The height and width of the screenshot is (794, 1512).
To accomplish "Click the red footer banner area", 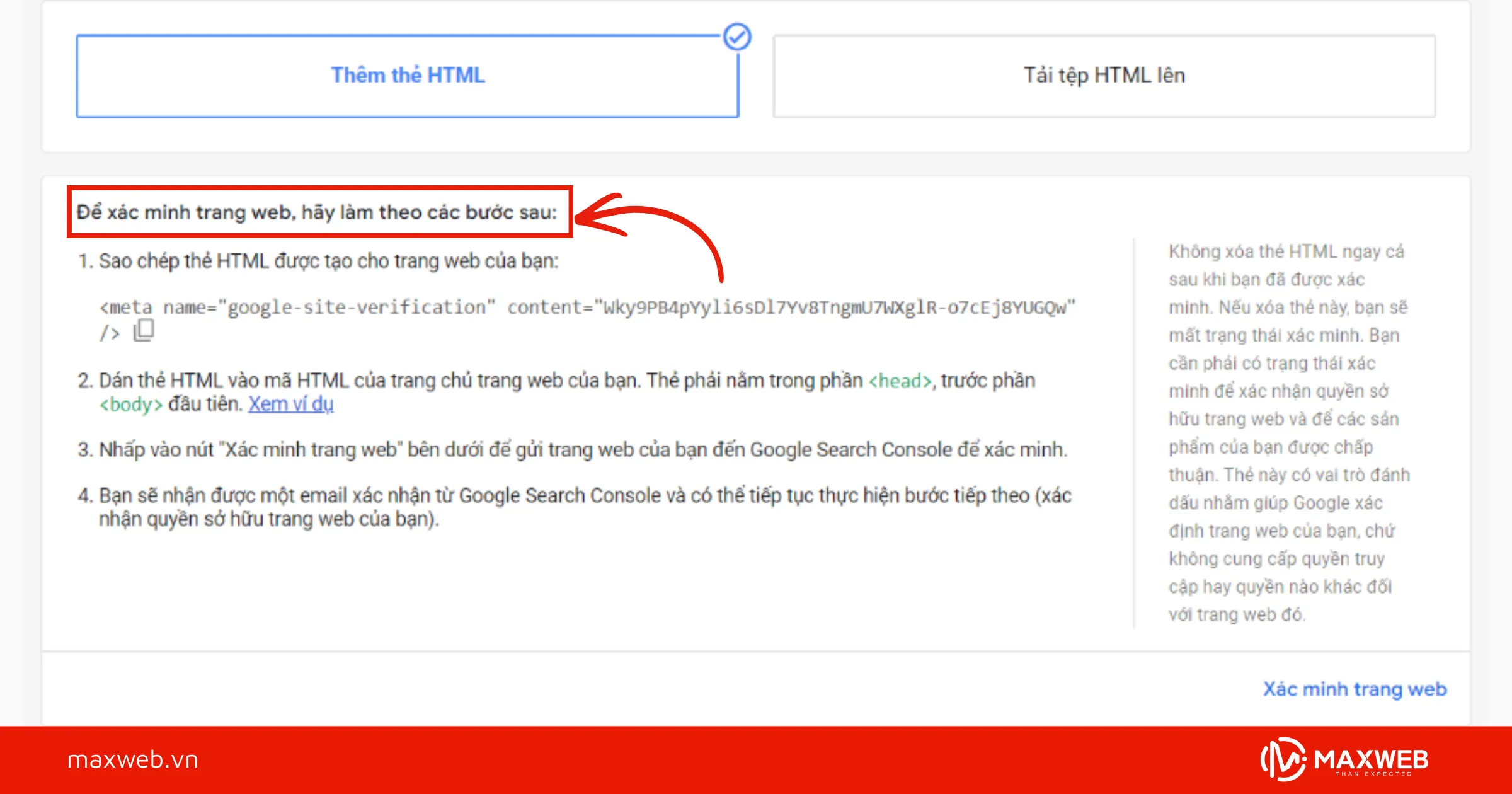I will click(756, 759).
